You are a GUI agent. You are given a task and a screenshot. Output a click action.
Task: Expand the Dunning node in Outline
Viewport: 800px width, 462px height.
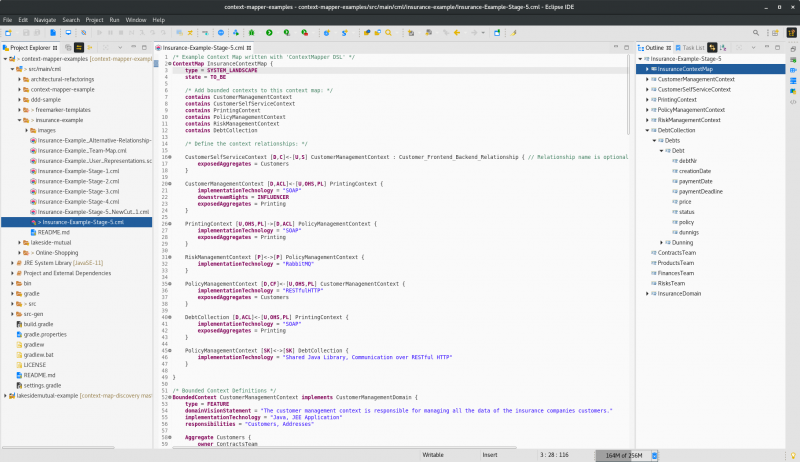[x=662, y=243]
